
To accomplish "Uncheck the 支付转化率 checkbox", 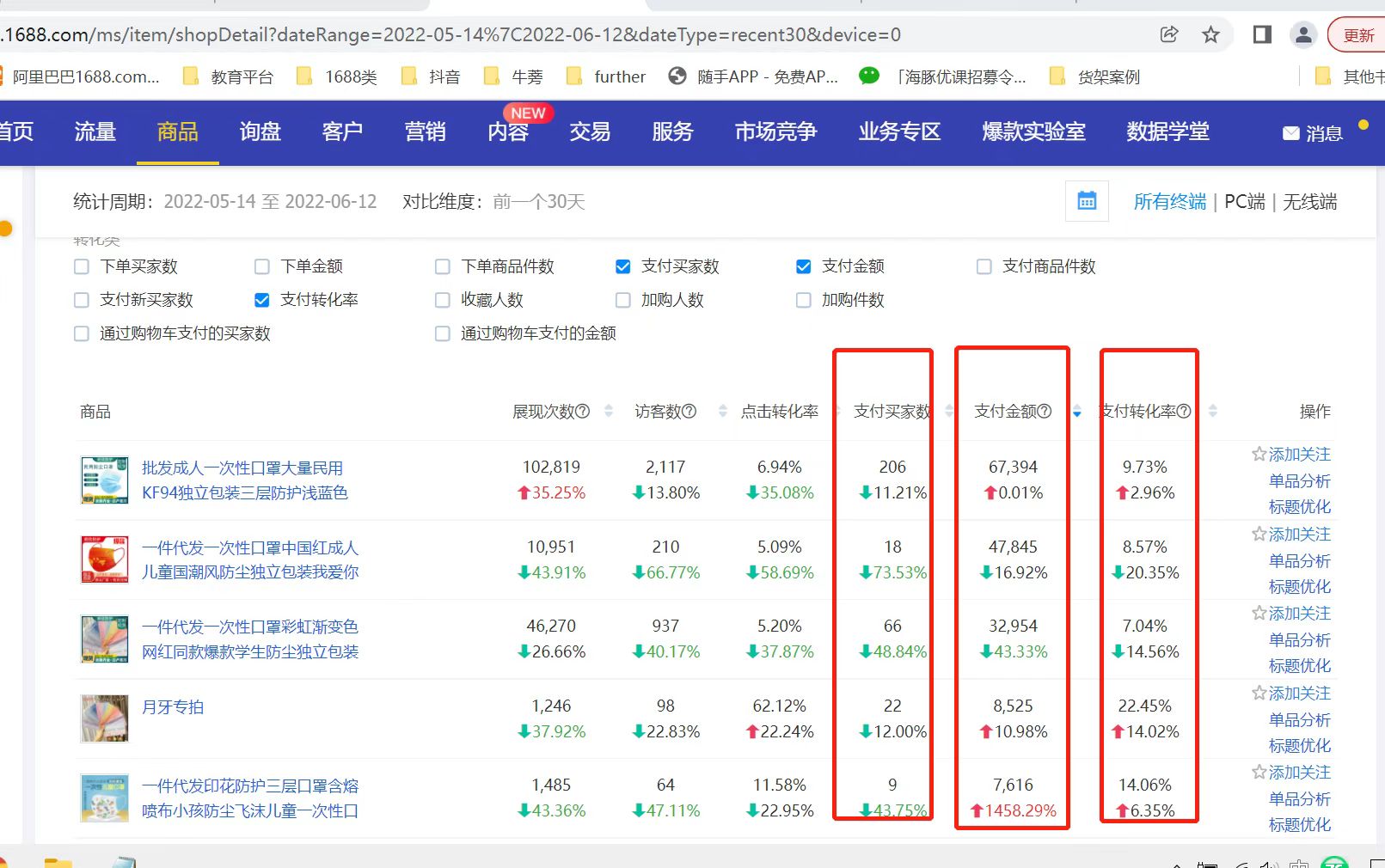I will click(x=262, y=300).
